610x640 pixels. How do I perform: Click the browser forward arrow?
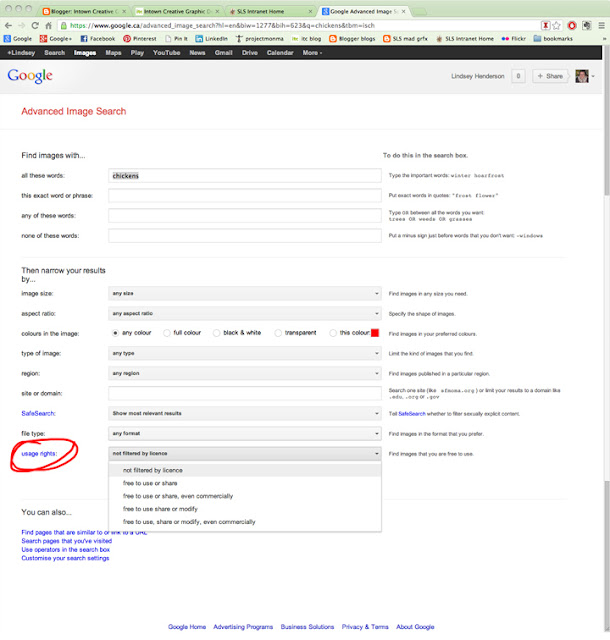(21, 25)
